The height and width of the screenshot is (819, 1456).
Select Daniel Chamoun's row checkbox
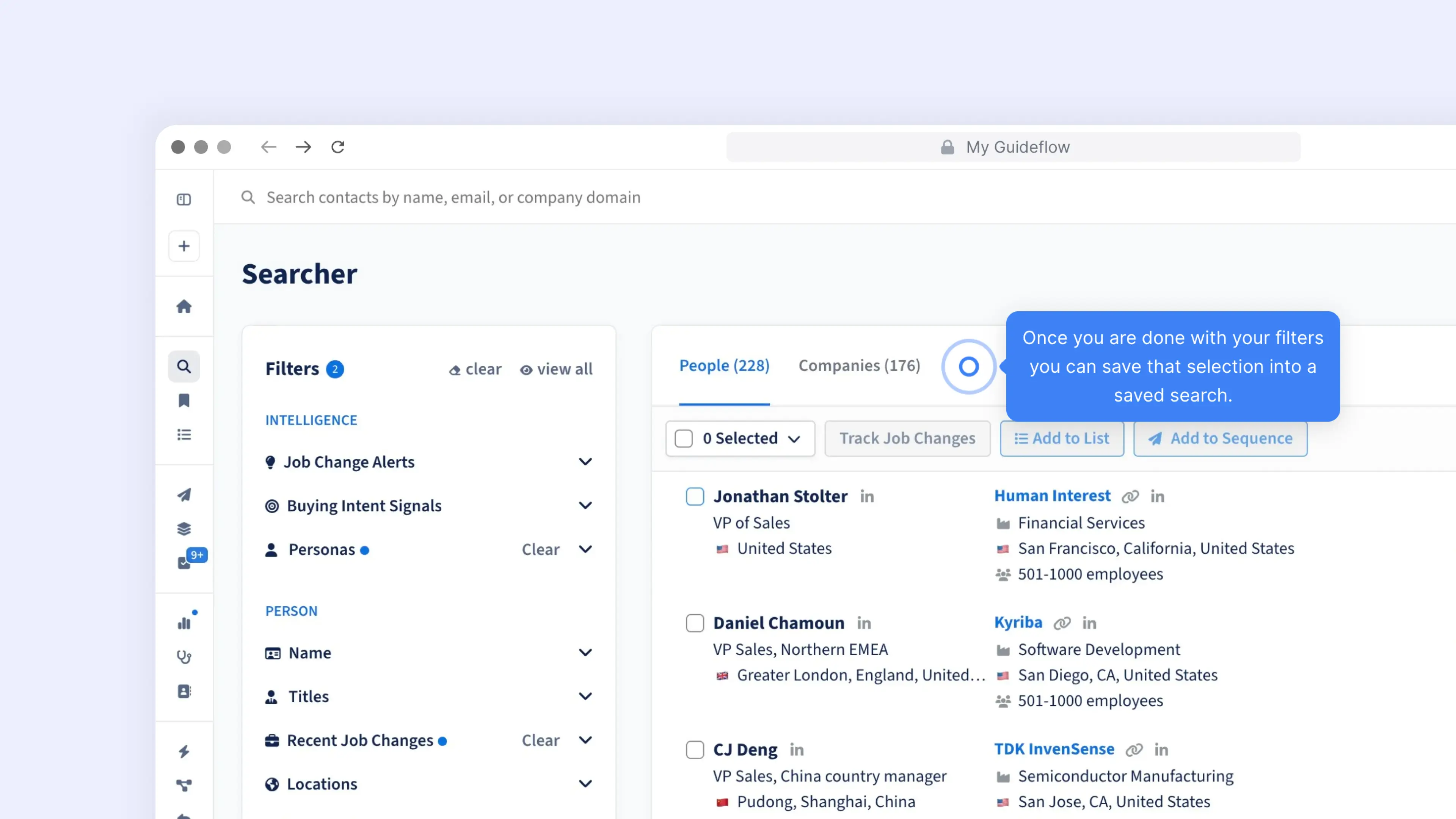click(x=695, y=623)
